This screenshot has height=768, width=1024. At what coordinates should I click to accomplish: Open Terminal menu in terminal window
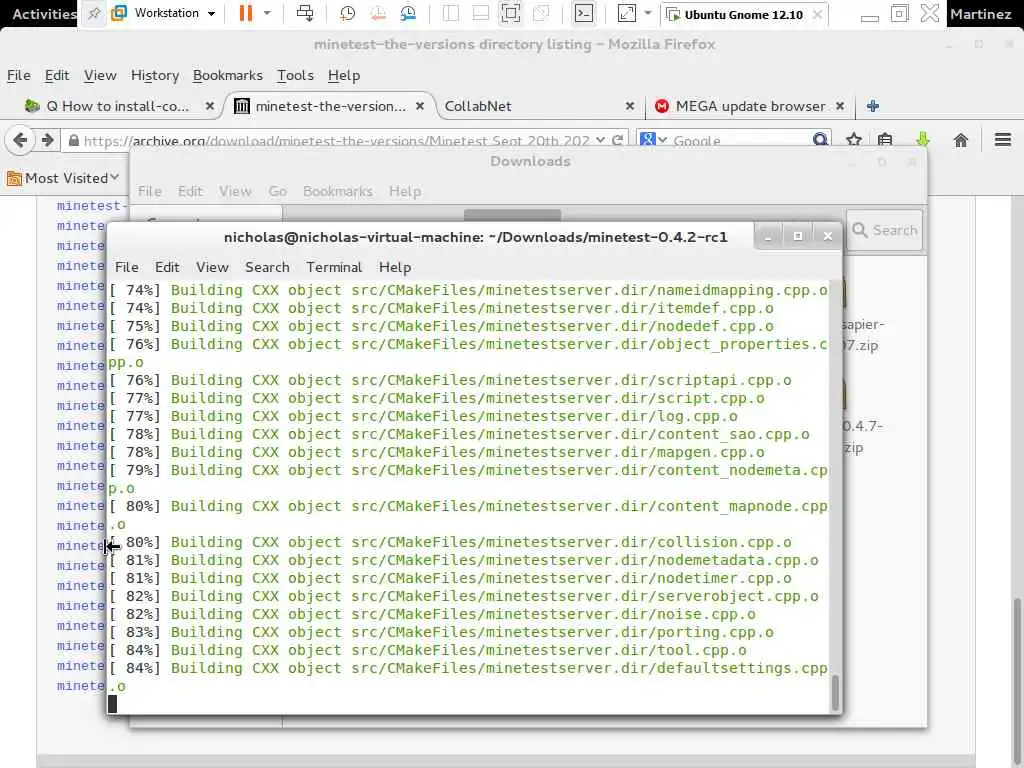click(334, 267)
